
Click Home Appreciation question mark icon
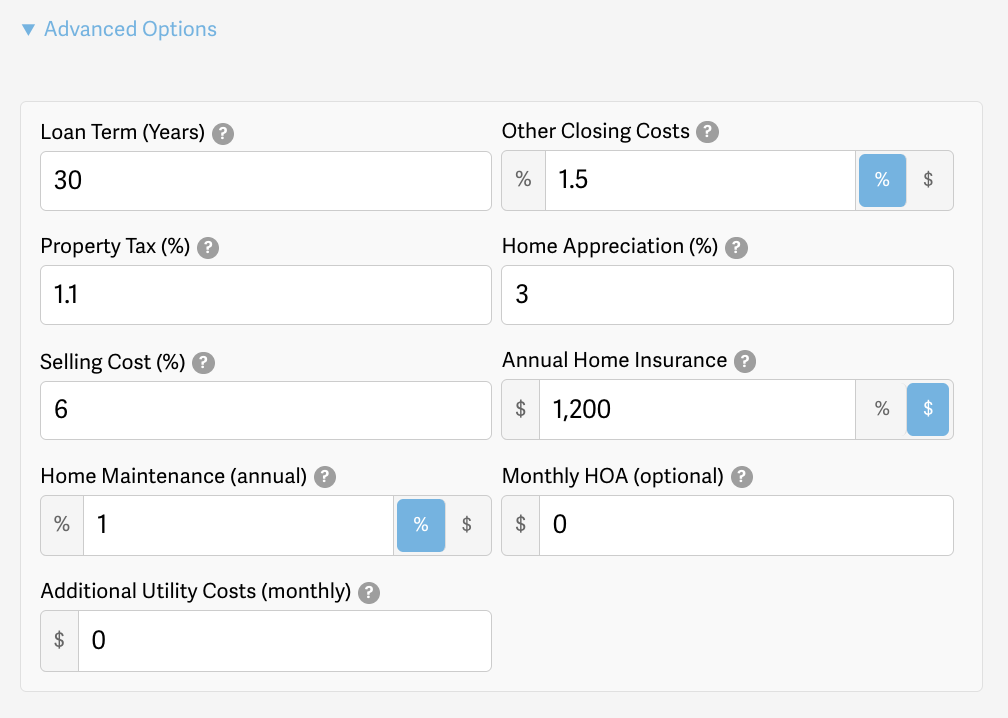[736, 247]
